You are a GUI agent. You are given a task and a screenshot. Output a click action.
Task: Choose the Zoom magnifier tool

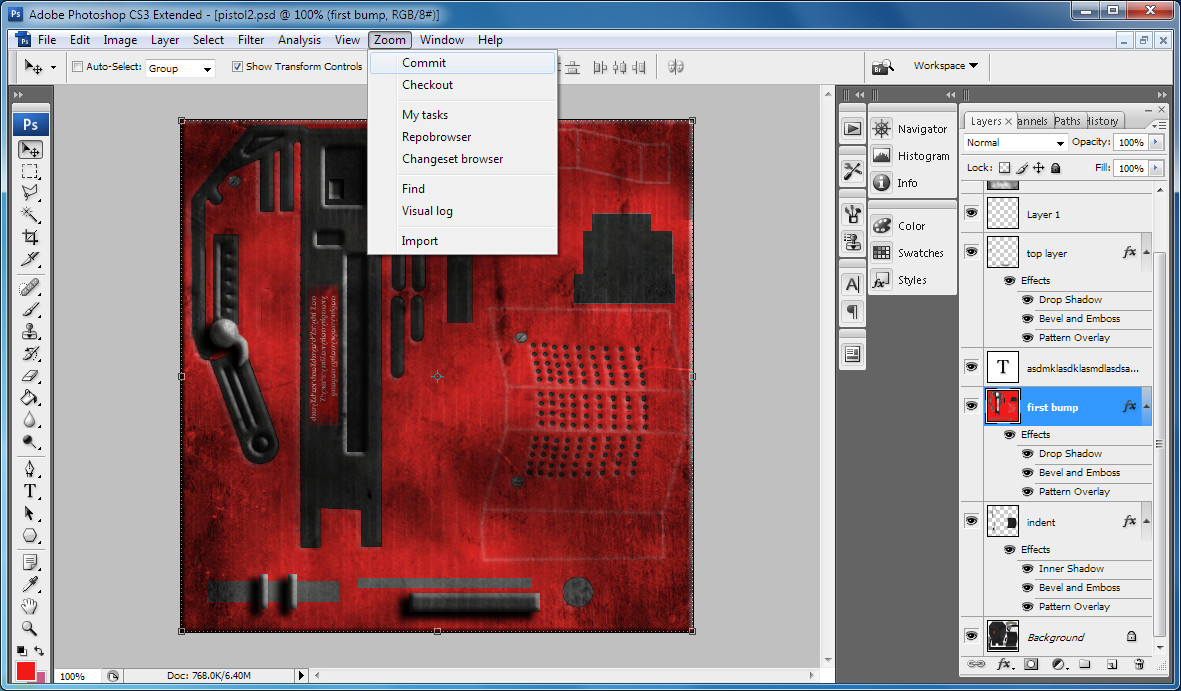pos(30,629)
